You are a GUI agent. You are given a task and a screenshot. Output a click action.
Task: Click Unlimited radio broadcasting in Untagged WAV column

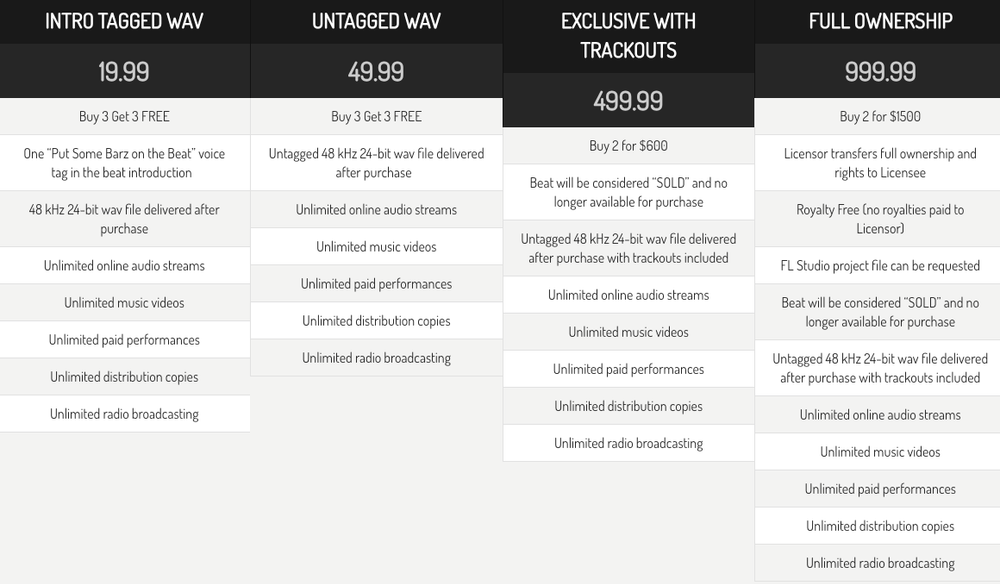pos(376,358)
